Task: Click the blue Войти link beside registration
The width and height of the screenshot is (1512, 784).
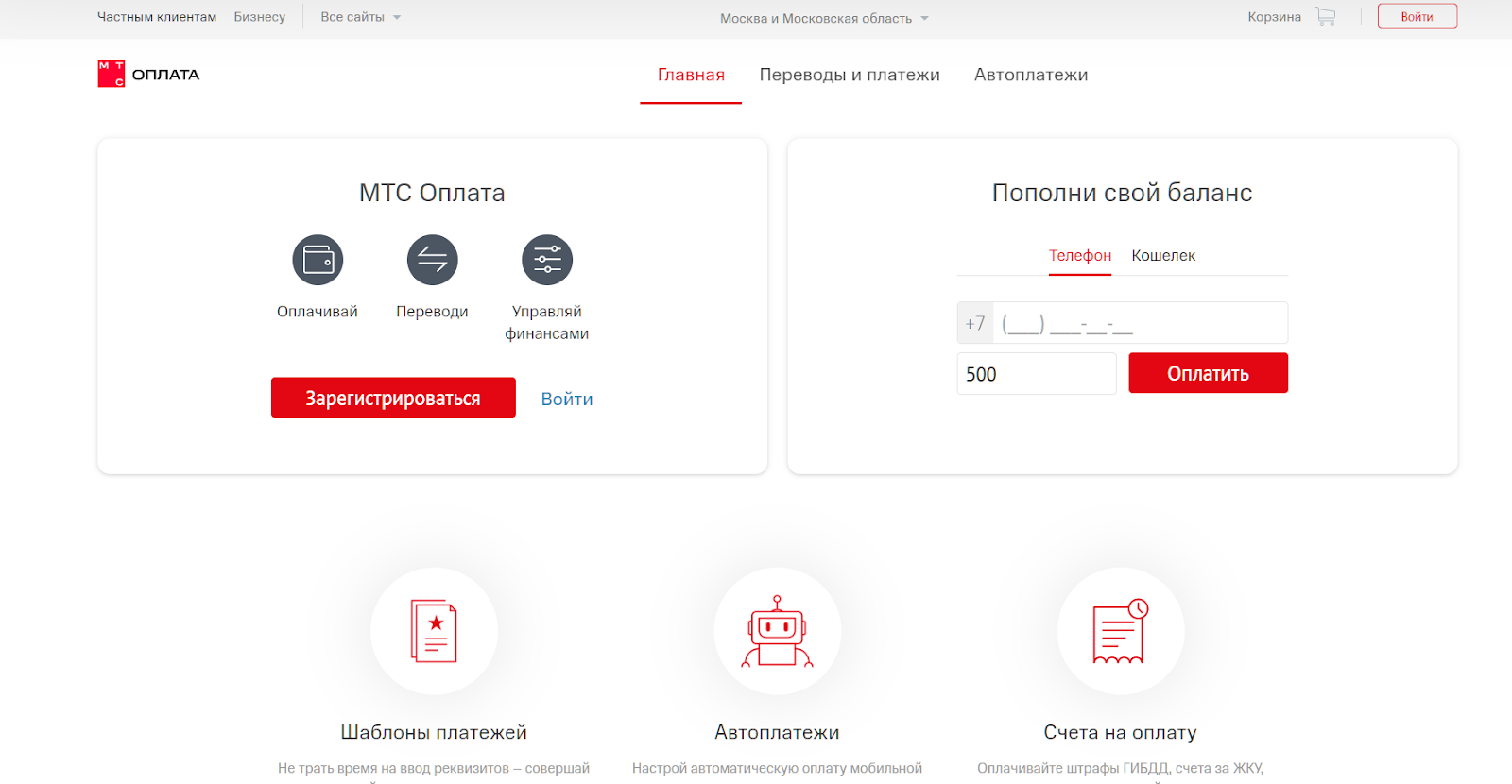Action: tap(567, 399)
